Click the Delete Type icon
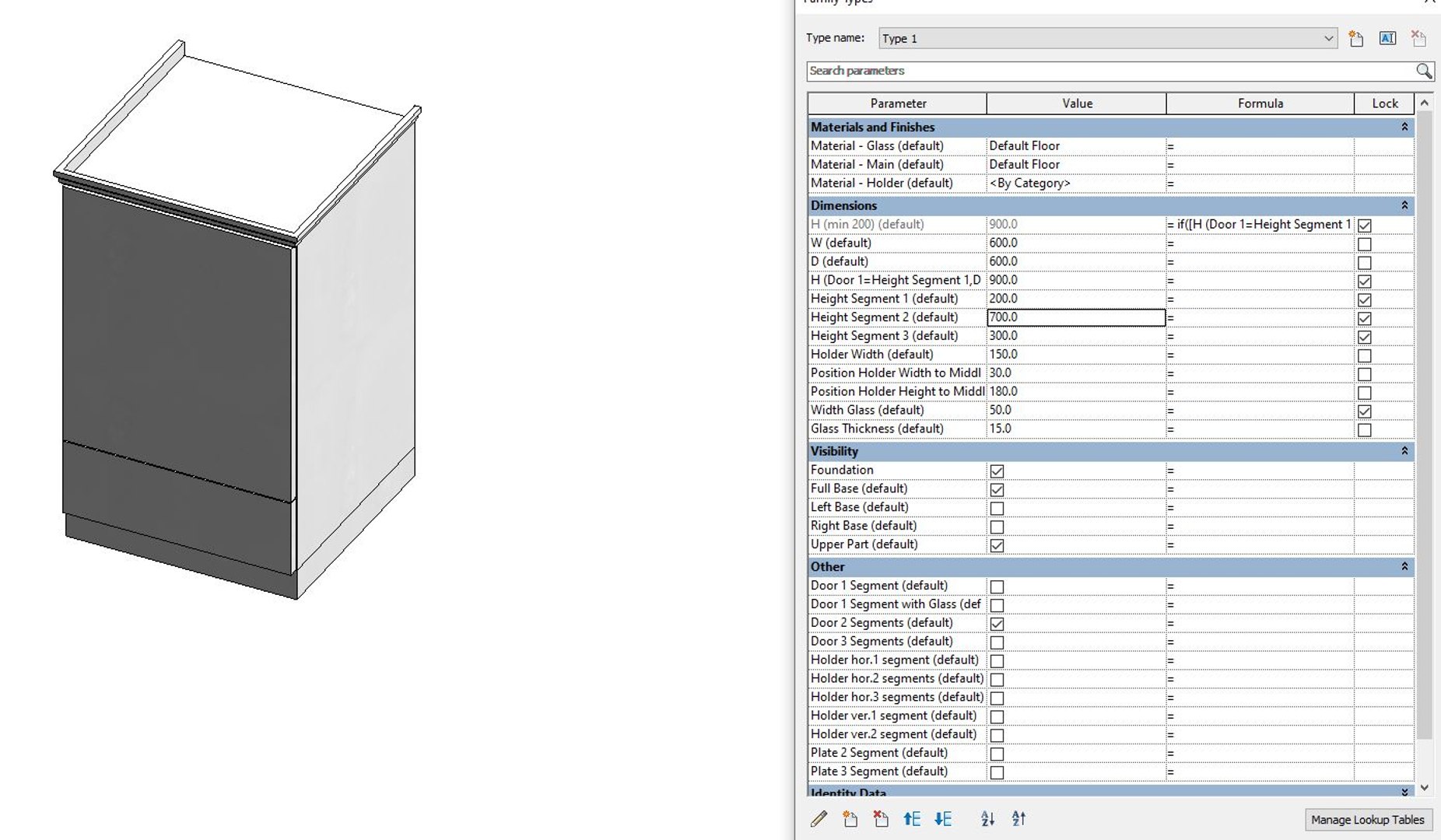The width and height of the screenshot is (1441, 840). pyautogui.click(x=1418, y=38)
